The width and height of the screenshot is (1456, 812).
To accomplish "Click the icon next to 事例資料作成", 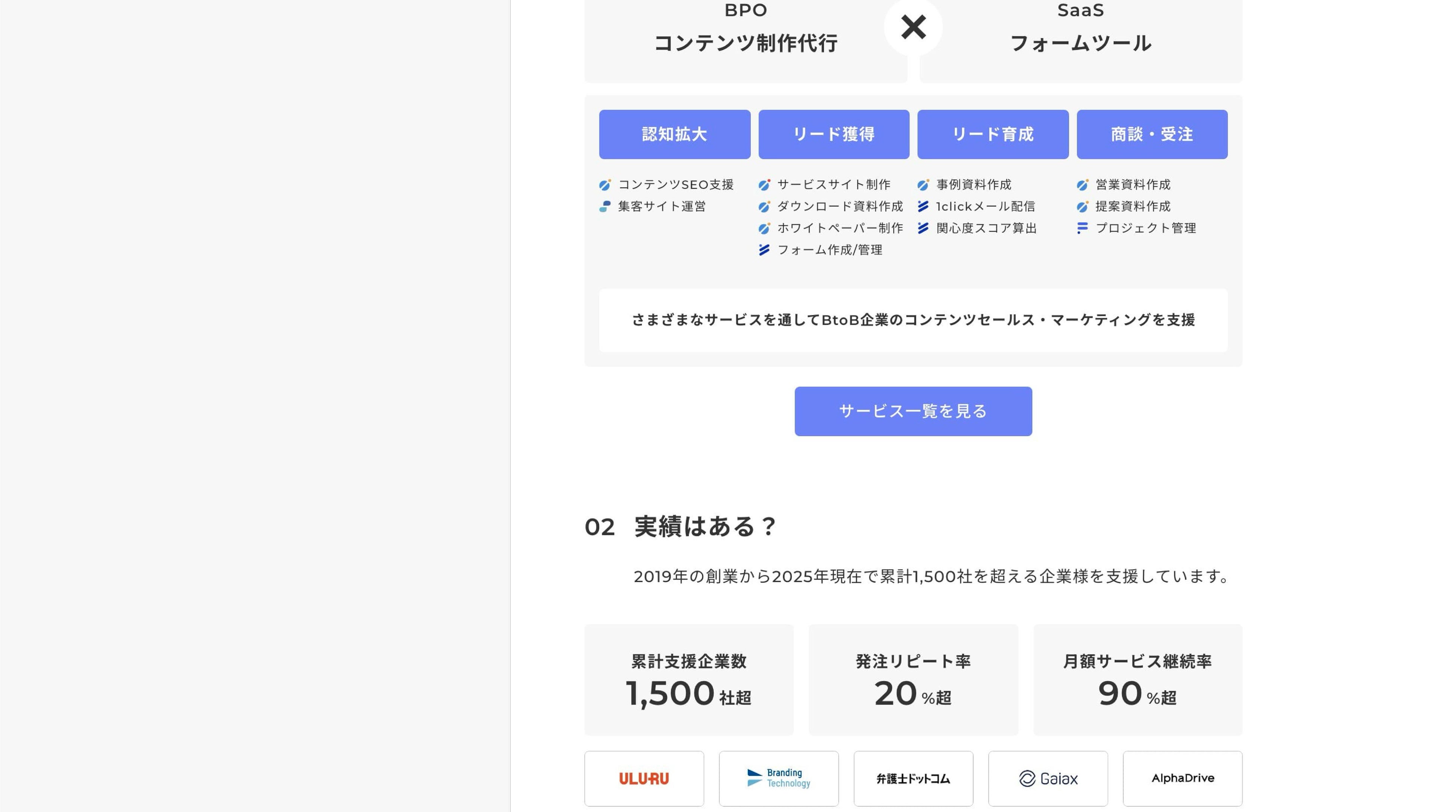I will [x=923, y=185].
